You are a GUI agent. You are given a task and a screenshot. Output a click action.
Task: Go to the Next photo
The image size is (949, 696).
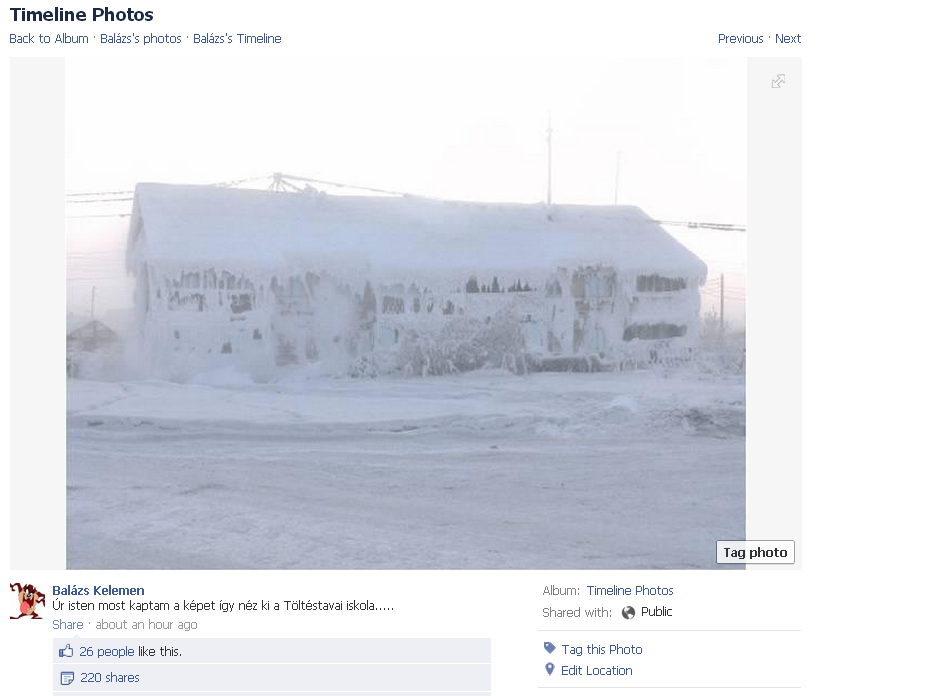(x=788, y=39)
